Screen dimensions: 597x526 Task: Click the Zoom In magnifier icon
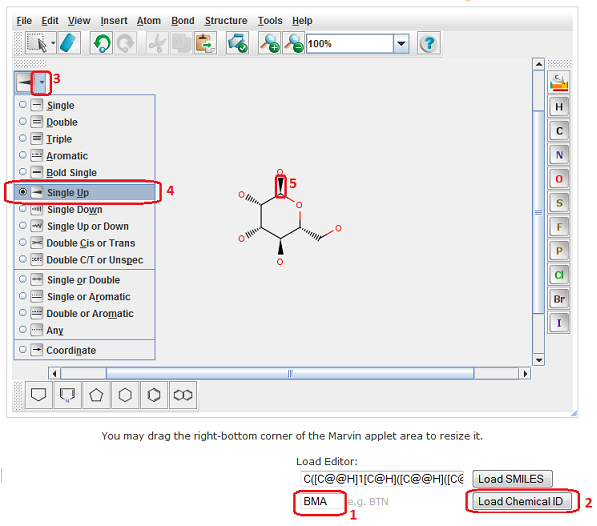[x=269, y=43]
